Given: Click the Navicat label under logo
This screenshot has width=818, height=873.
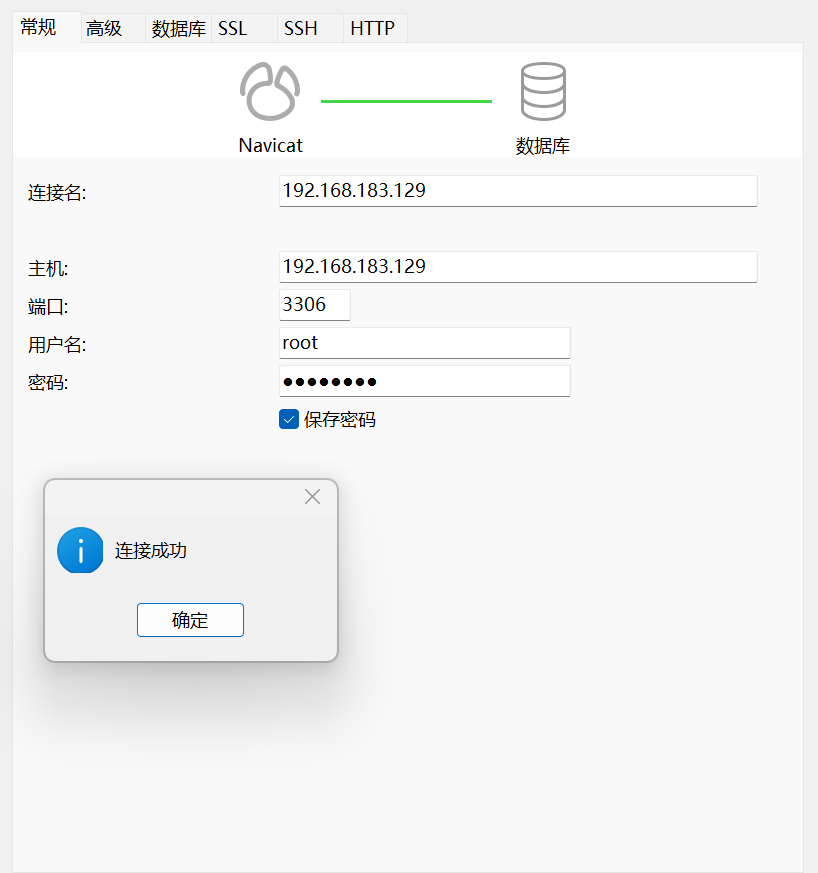Looking at the screenshot, I should pos(271,145).
